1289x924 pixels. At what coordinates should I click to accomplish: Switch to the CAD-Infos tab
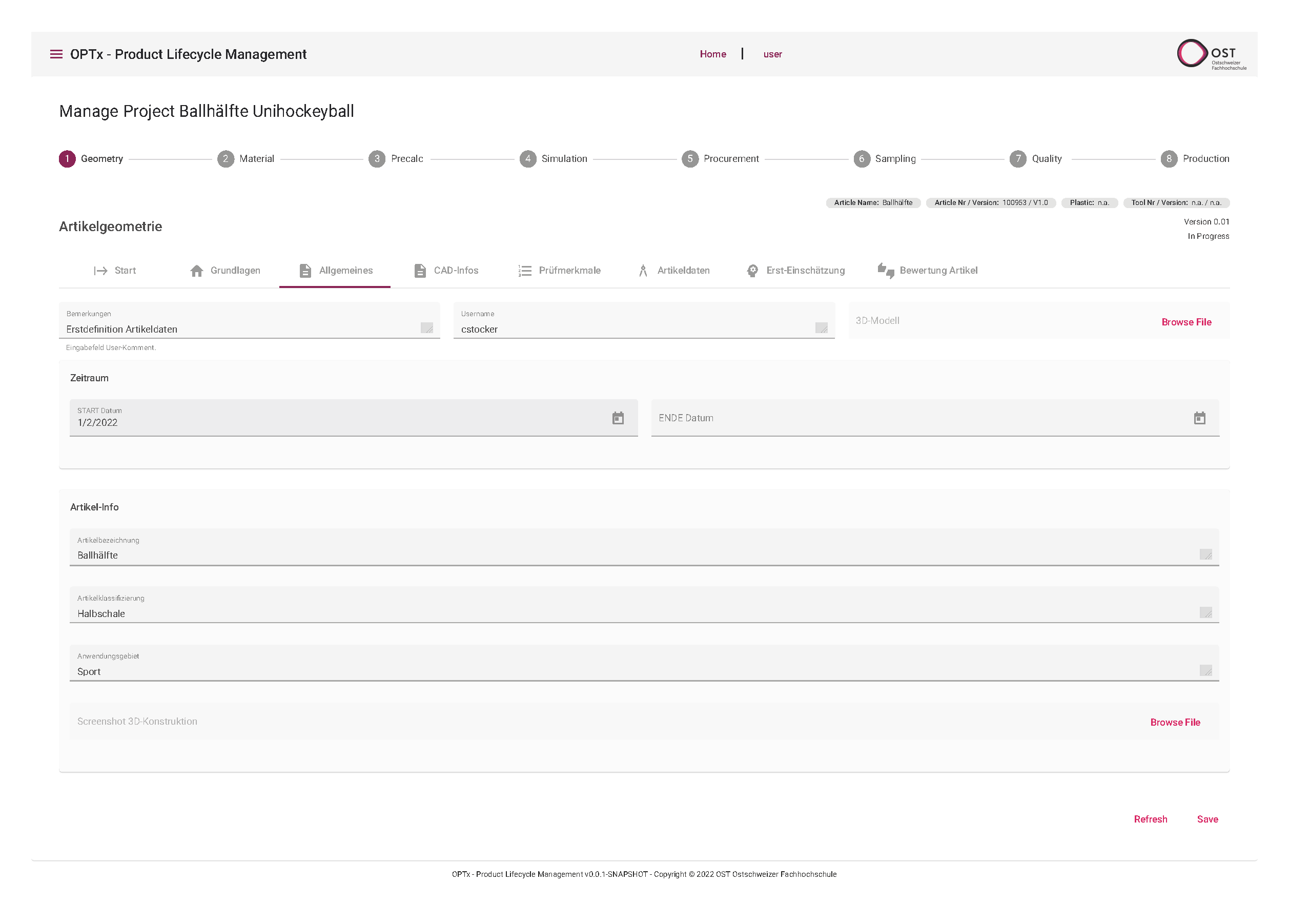click(447, 271)
